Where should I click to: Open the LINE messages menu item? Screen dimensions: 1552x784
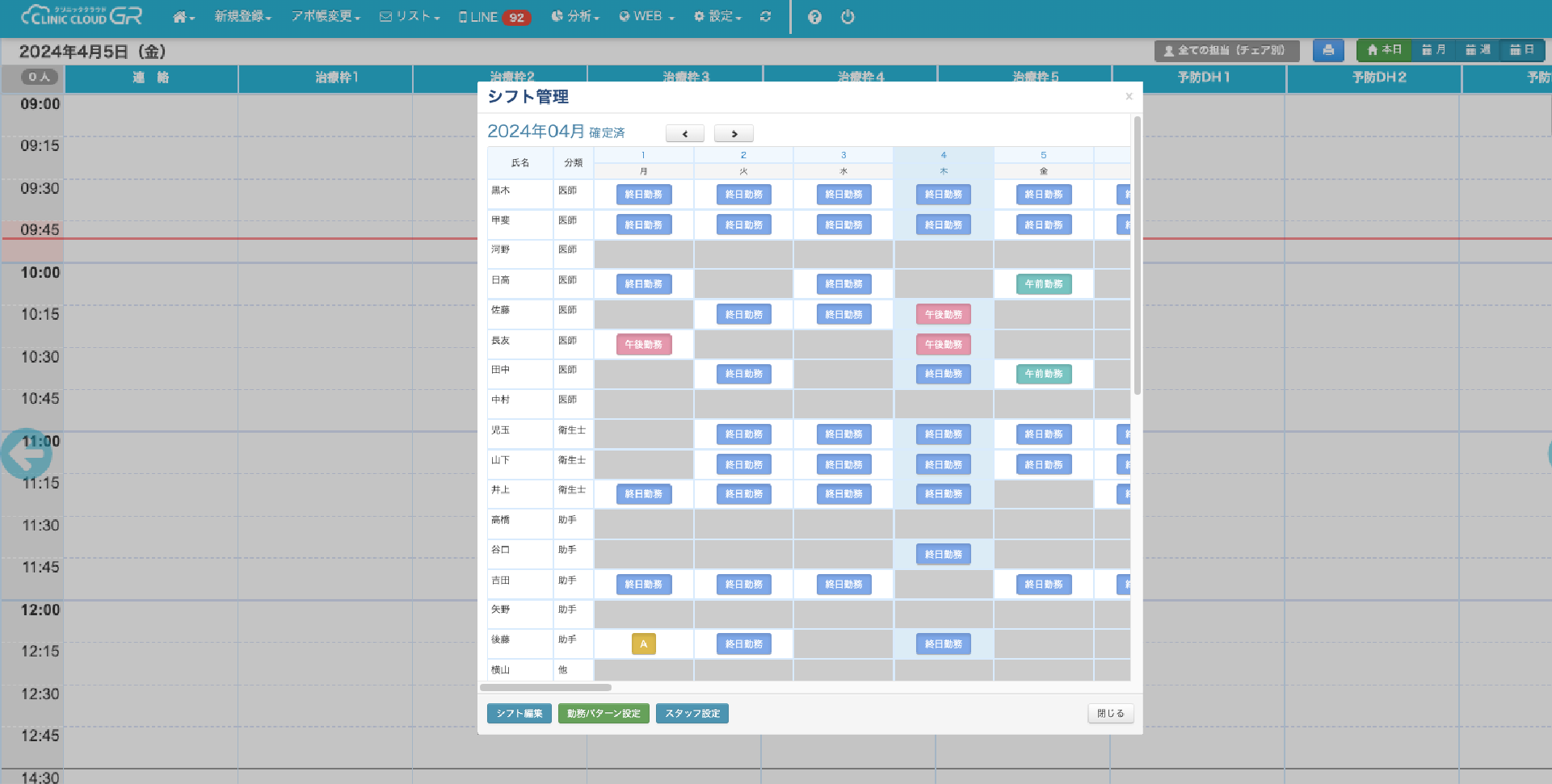point(494,17)
